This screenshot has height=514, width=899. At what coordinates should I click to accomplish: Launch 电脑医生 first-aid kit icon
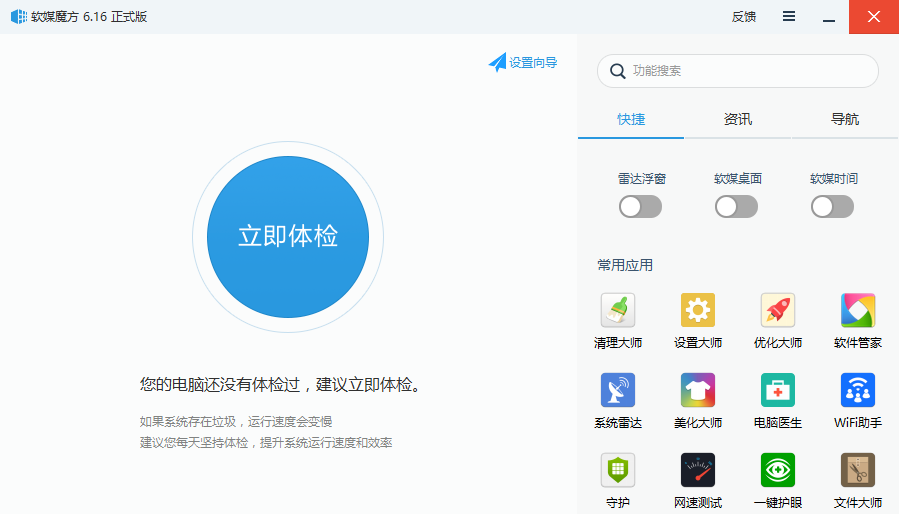coord(777,390)
